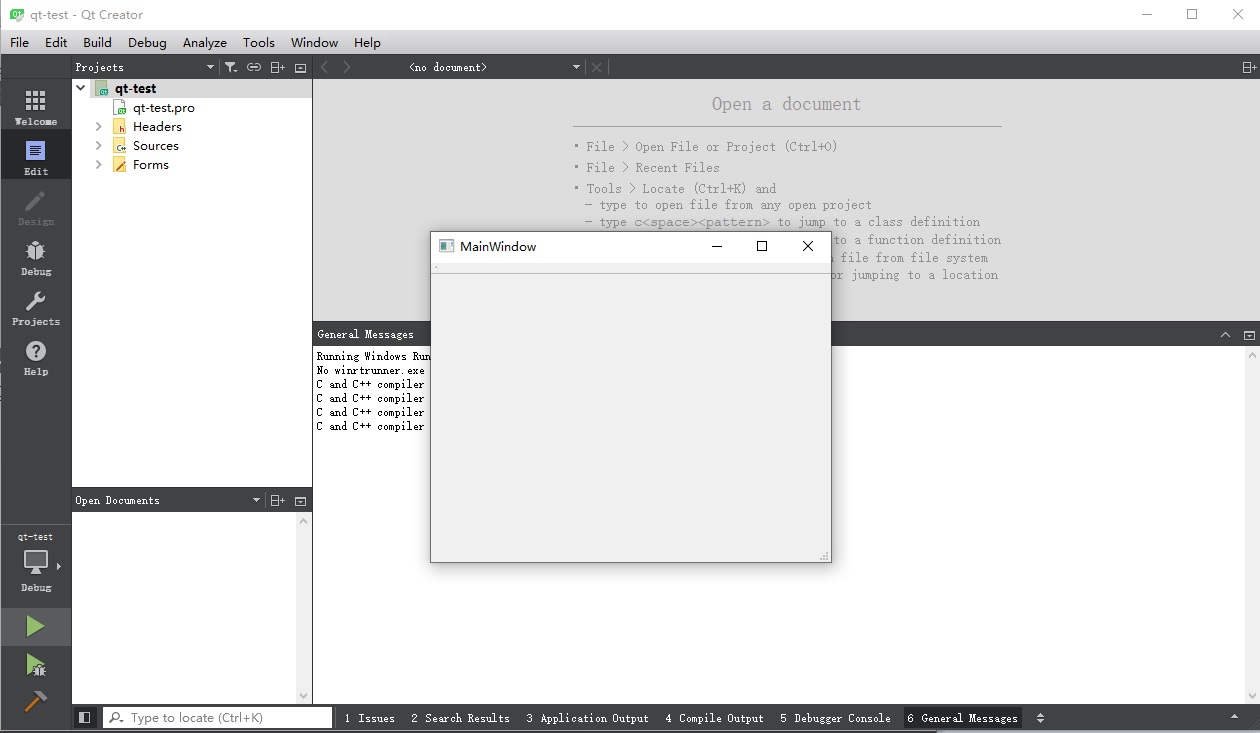Toggle the left sidebar visibility
This screenshot has width=1260, height=733.
85,717
